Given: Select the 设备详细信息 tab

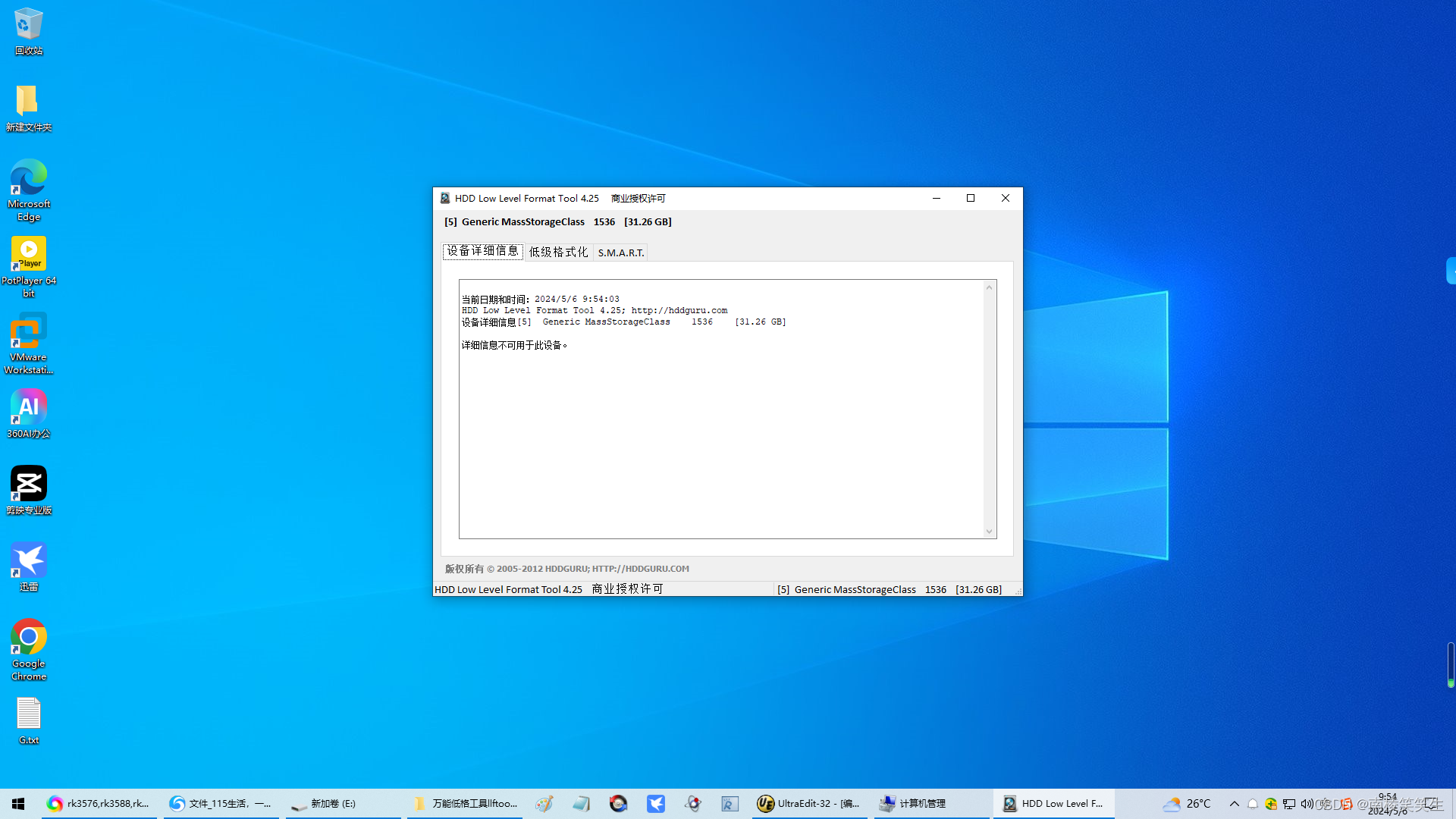Looking at the screenshot, I should click(x=482, y=251).
